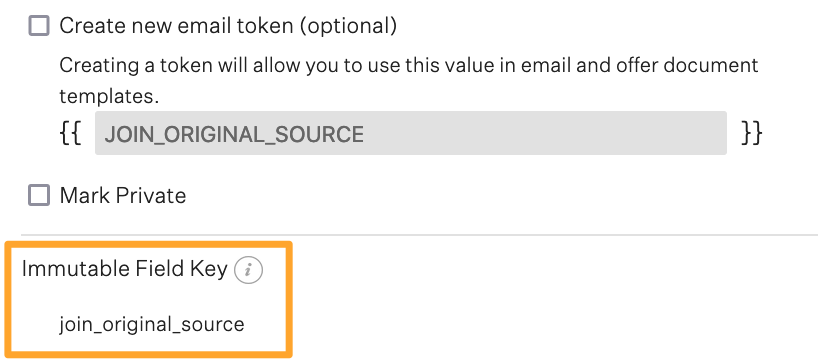Viewport: 818px width, 361px height.
Task: Tick the Mark Private checkbox
Action: point(39,196)
